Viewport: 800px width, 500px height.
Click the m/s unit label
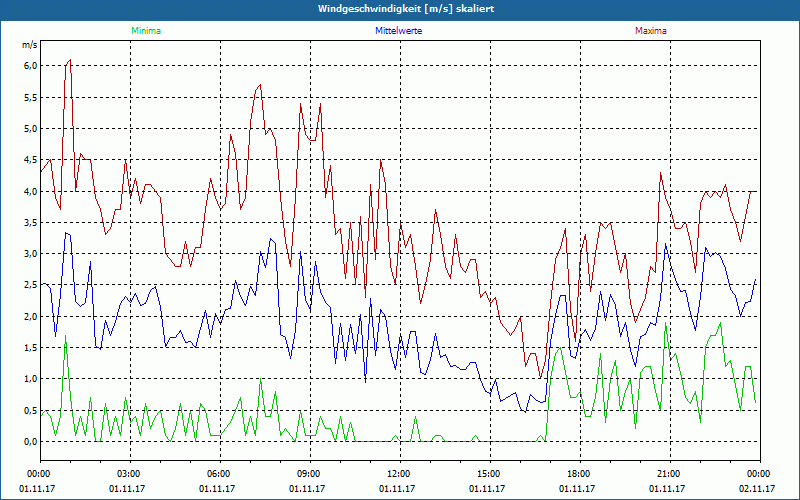tap(30, 45)
